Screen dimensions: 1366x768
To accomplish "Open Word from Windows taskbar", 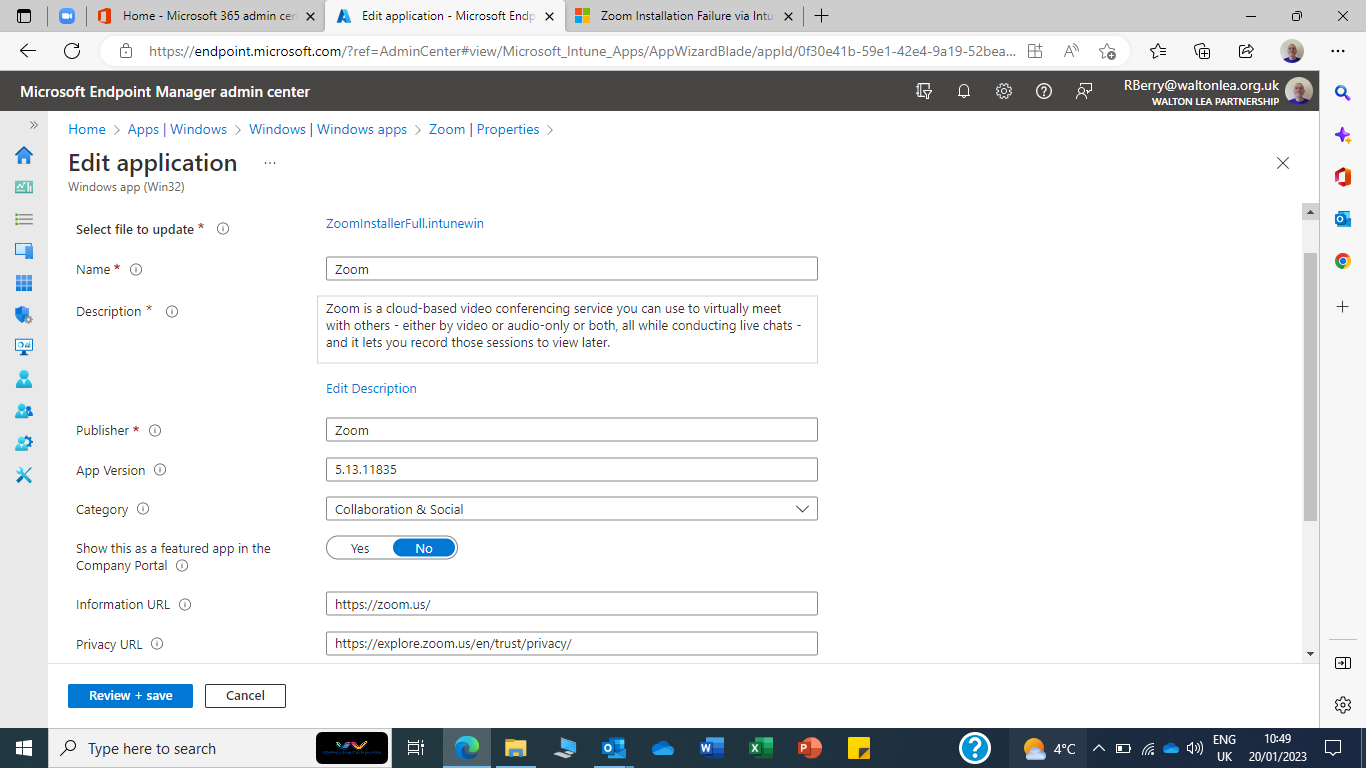I will [711, 748].
